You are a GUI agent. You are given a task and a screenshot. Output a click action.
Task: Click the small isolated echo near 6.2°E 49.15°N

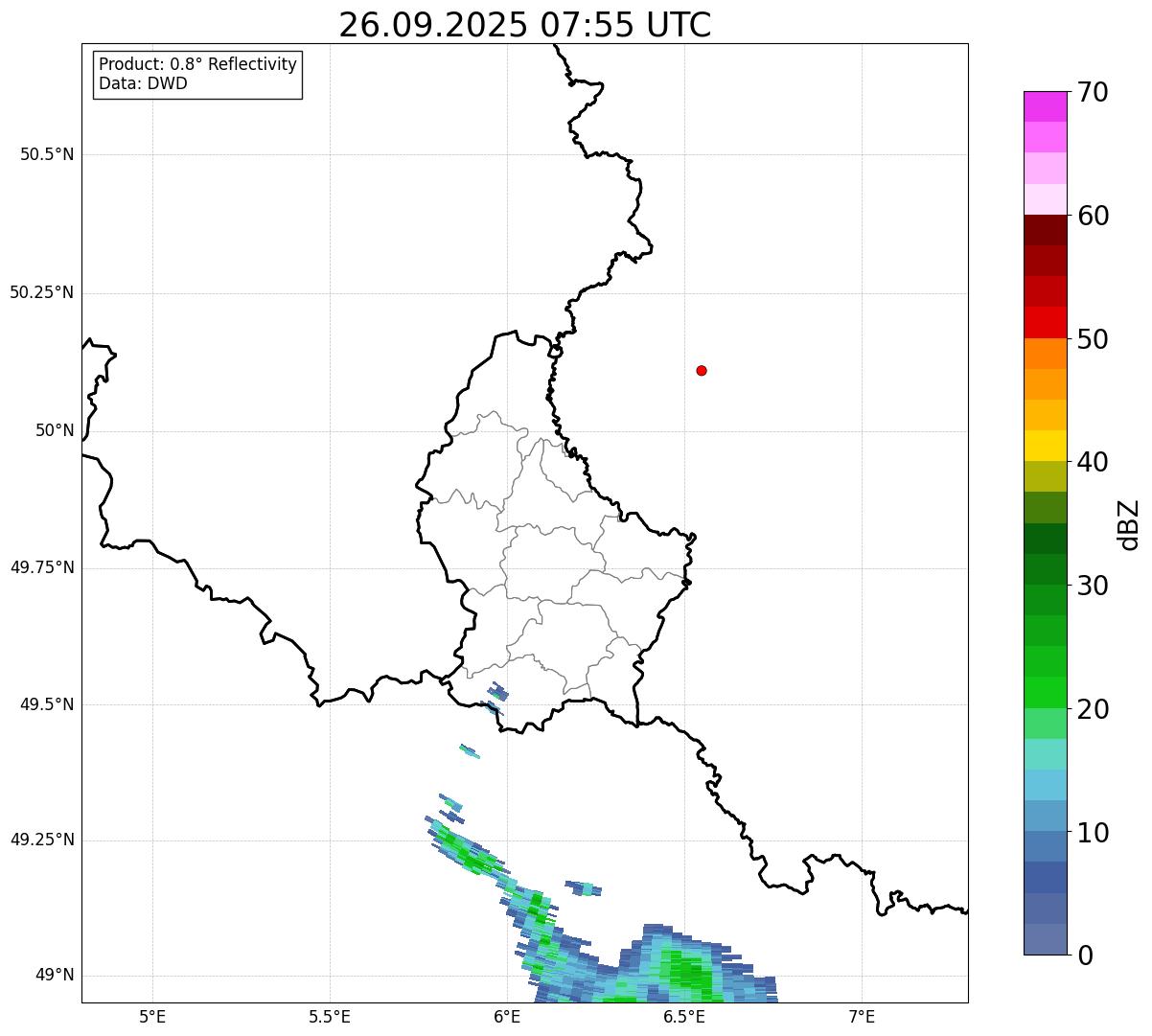click(583, 888)
